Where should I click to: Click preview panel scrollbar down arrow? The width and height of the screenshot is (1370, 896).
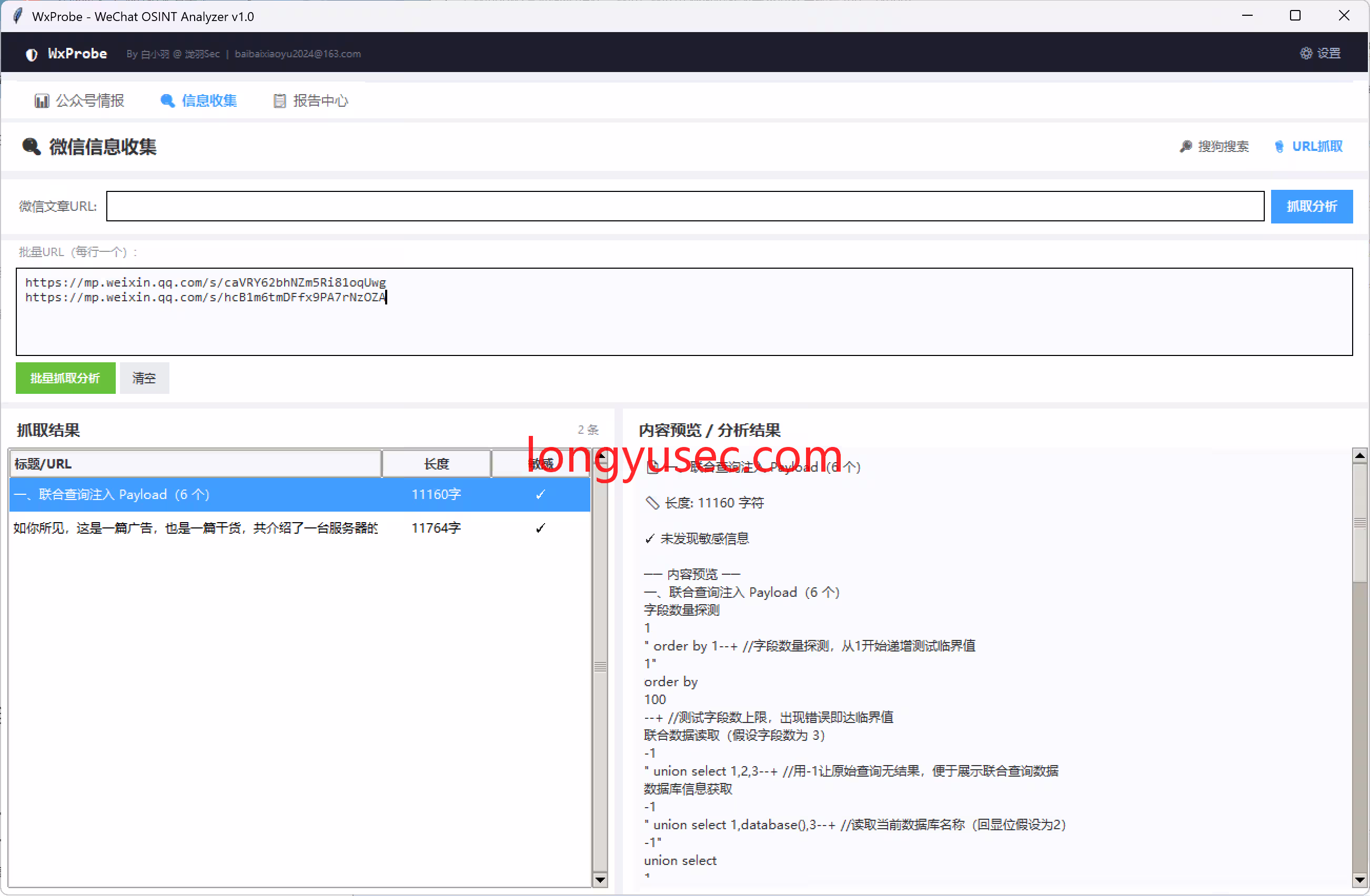1359,879
